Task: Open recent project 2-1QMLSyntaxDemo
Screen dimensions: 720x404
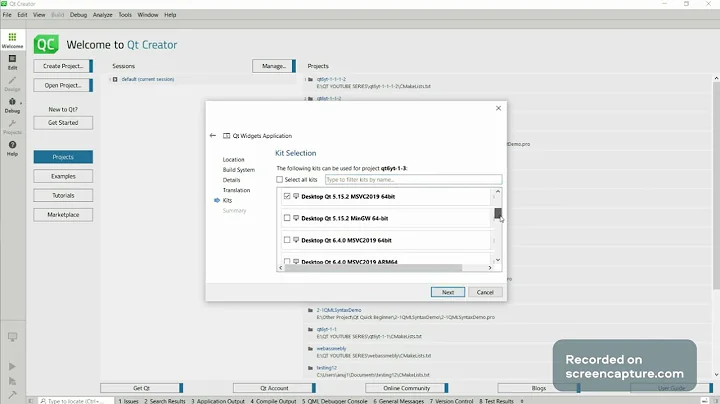Action: click(x=339, y=310)
